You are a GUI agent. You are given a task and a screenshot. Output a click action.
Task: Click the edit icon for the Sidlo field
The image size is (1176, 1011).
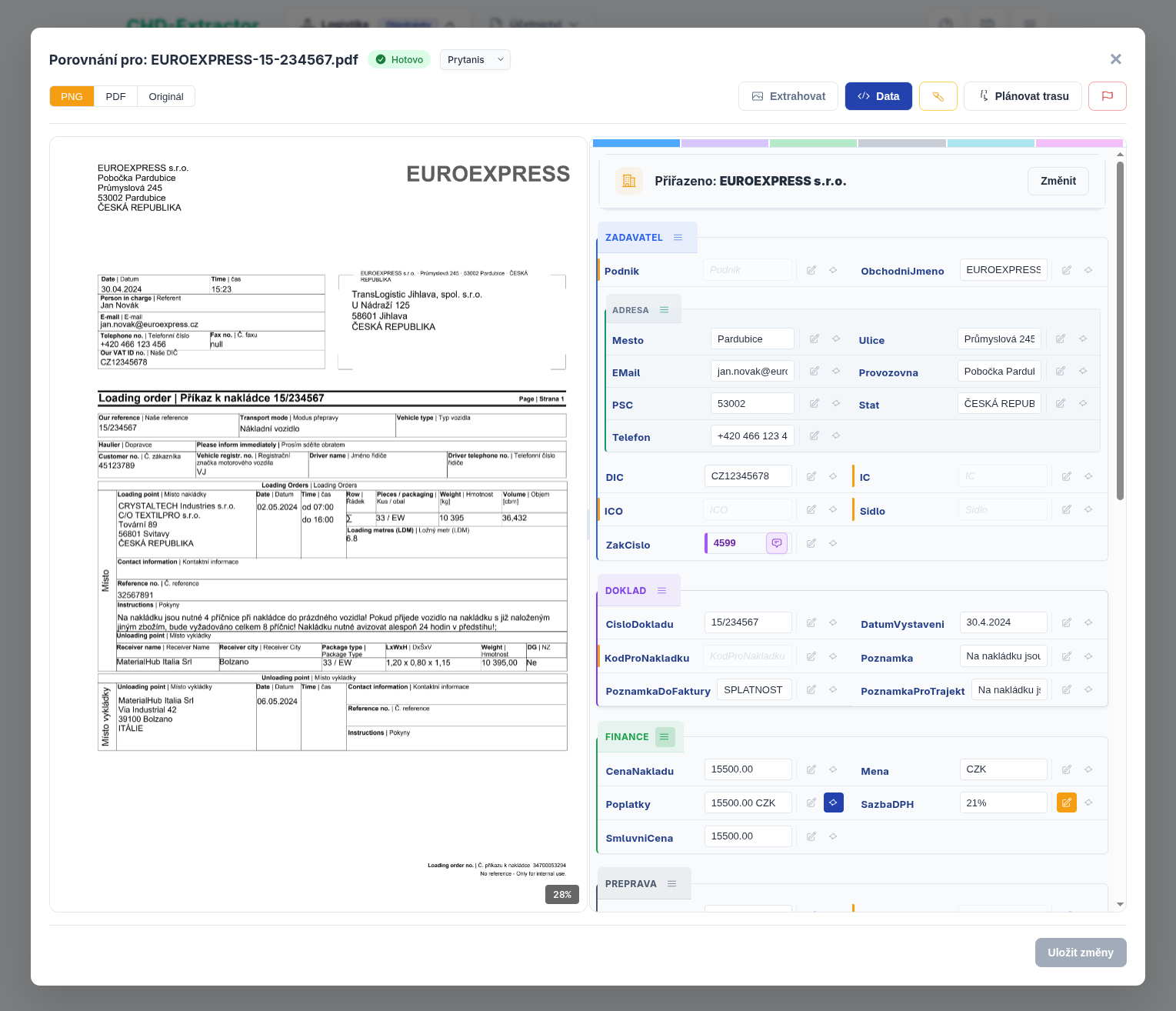tap(1067, 509)
